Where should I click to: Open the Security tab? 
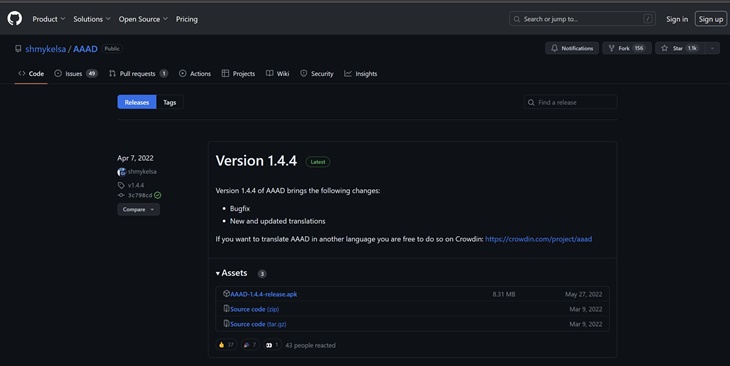click(x=317, y=74)
